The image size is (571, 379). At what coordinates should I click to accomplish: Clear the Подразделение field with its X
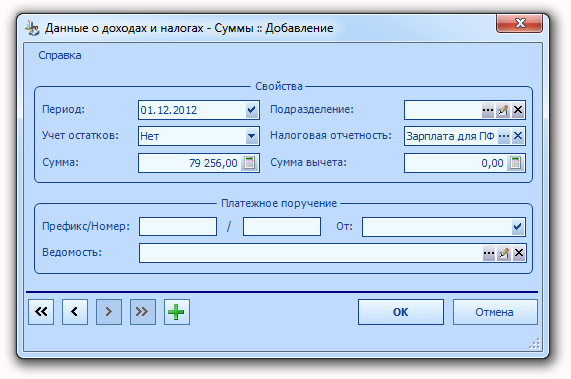[x=518, y=110]
